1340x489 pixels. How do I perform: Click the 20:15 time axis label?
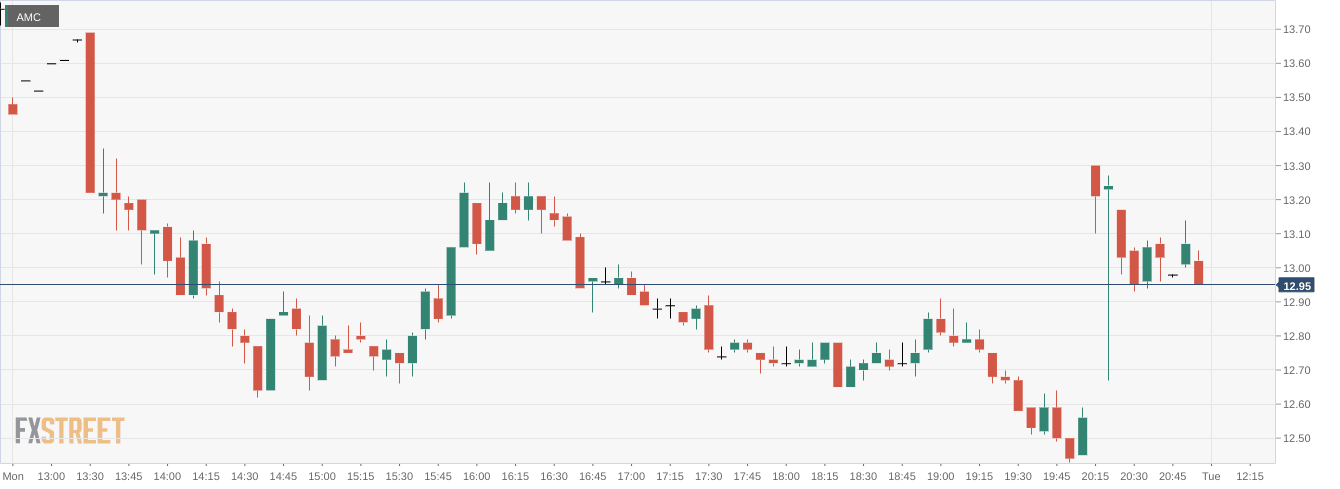click(x=1095, y=476)
